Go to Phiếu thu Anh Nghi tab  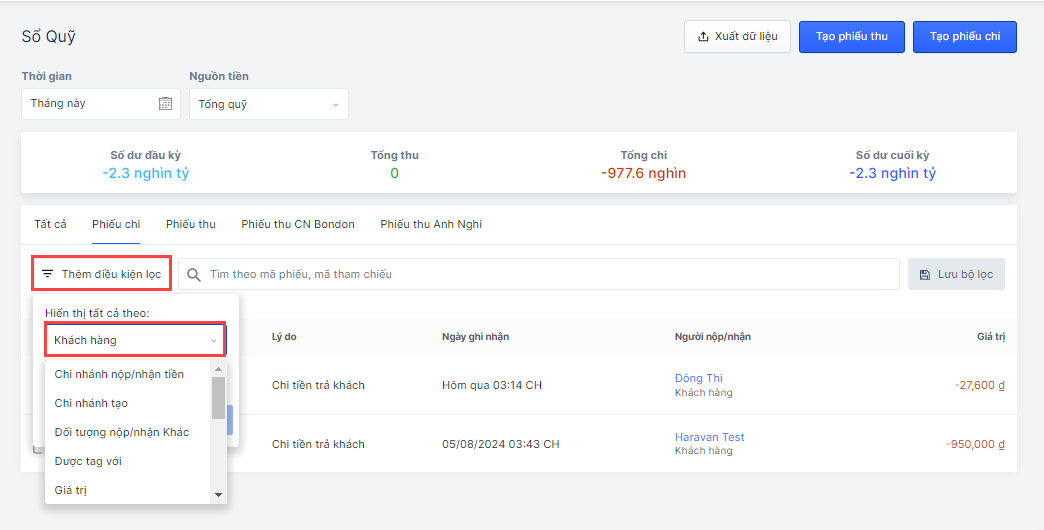pyautogui.click(x=431, y=224)
